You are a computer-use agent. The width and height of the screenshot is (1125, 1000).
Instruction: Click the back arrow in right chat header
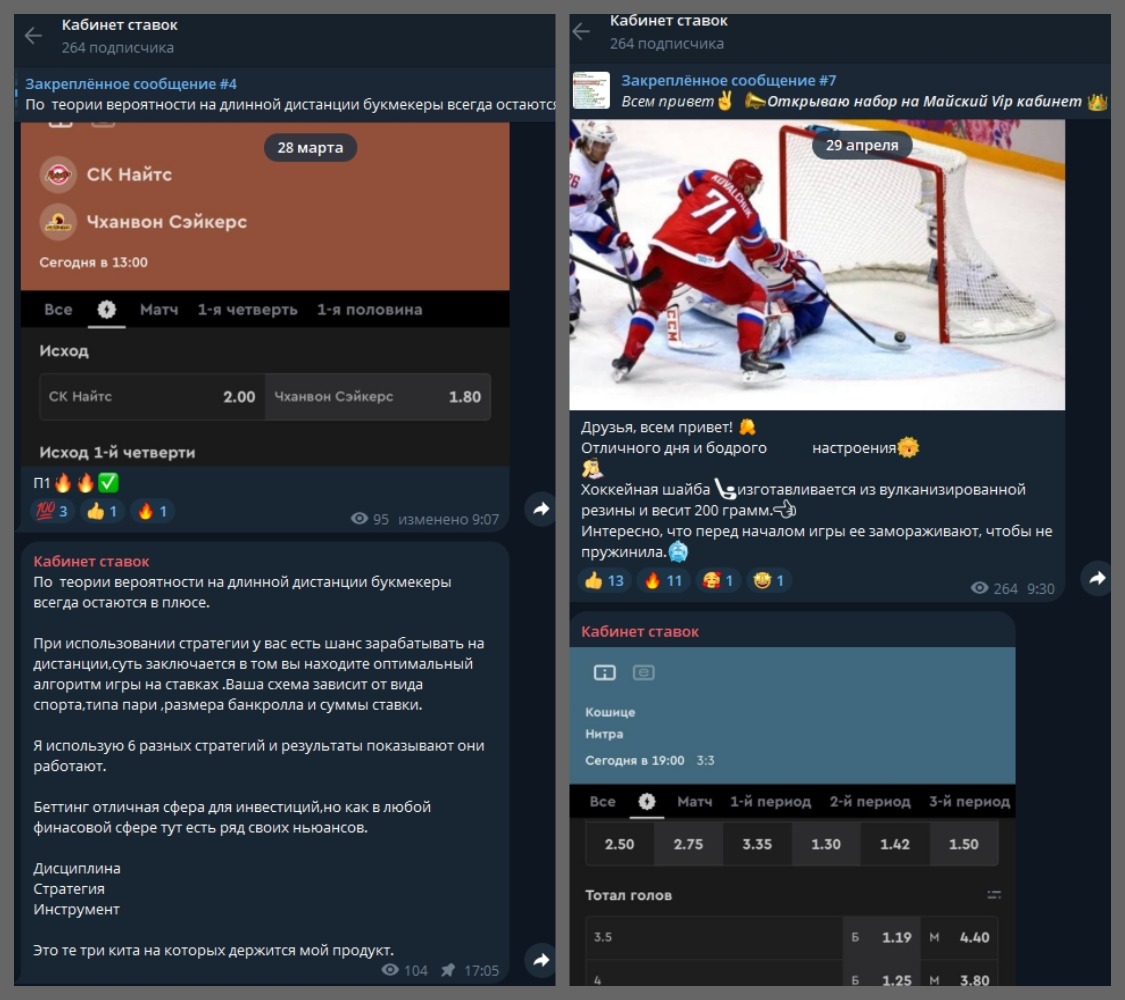pyautogui.click(x=582, y=32)
